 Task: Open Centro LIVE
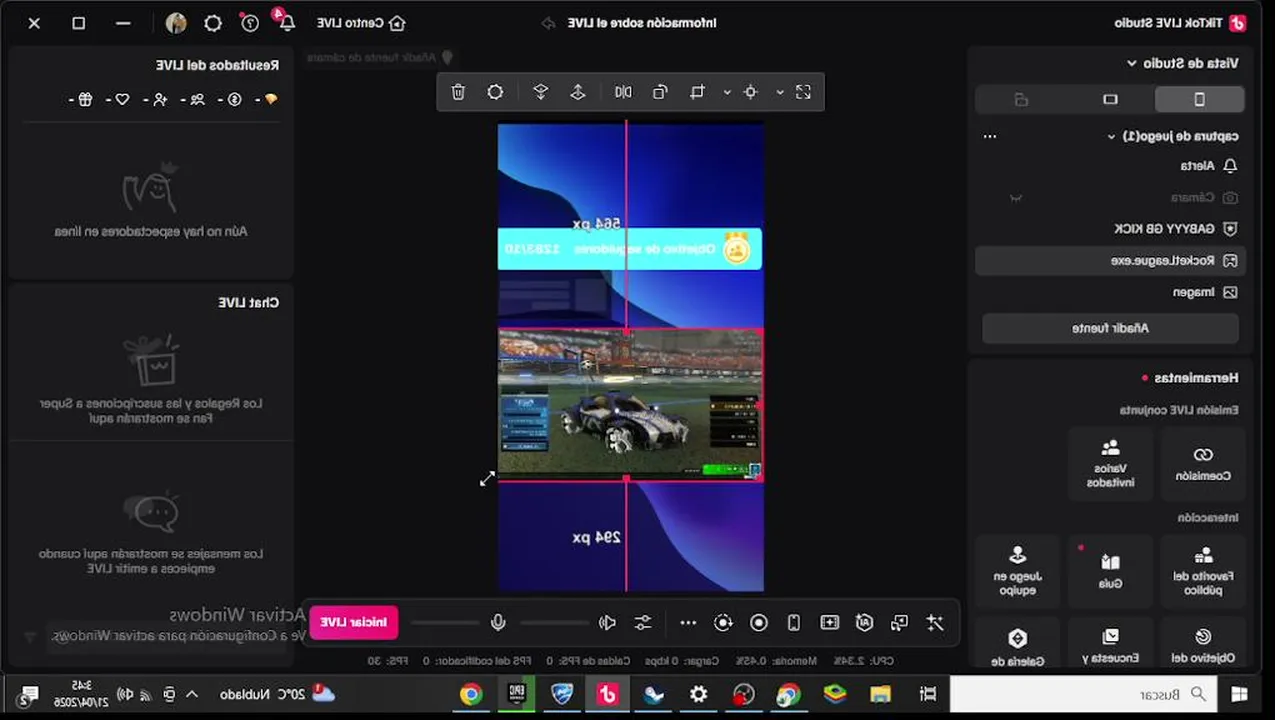tap(361, 23)
